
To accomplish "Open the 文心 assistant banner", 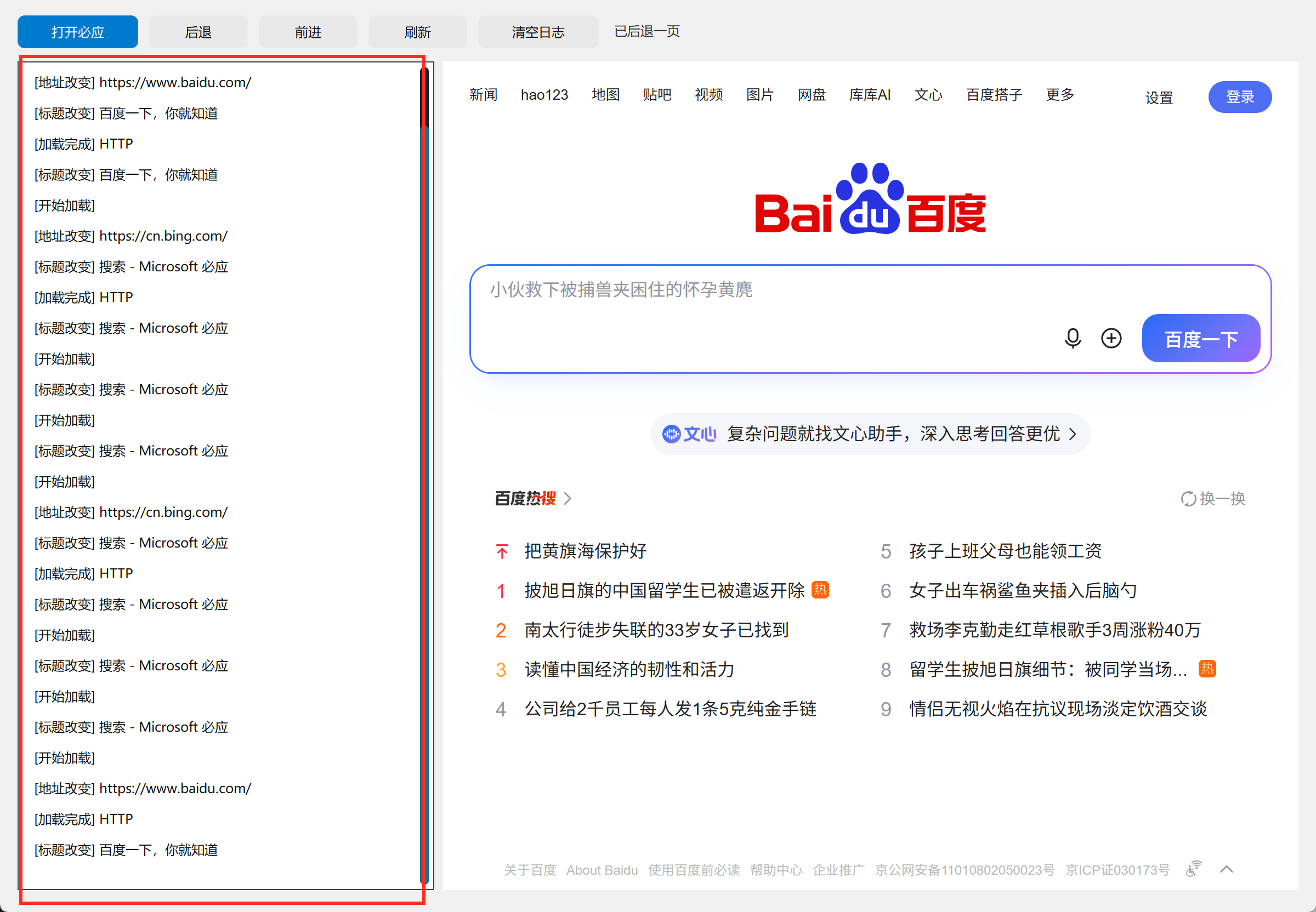I will point(870,434).
